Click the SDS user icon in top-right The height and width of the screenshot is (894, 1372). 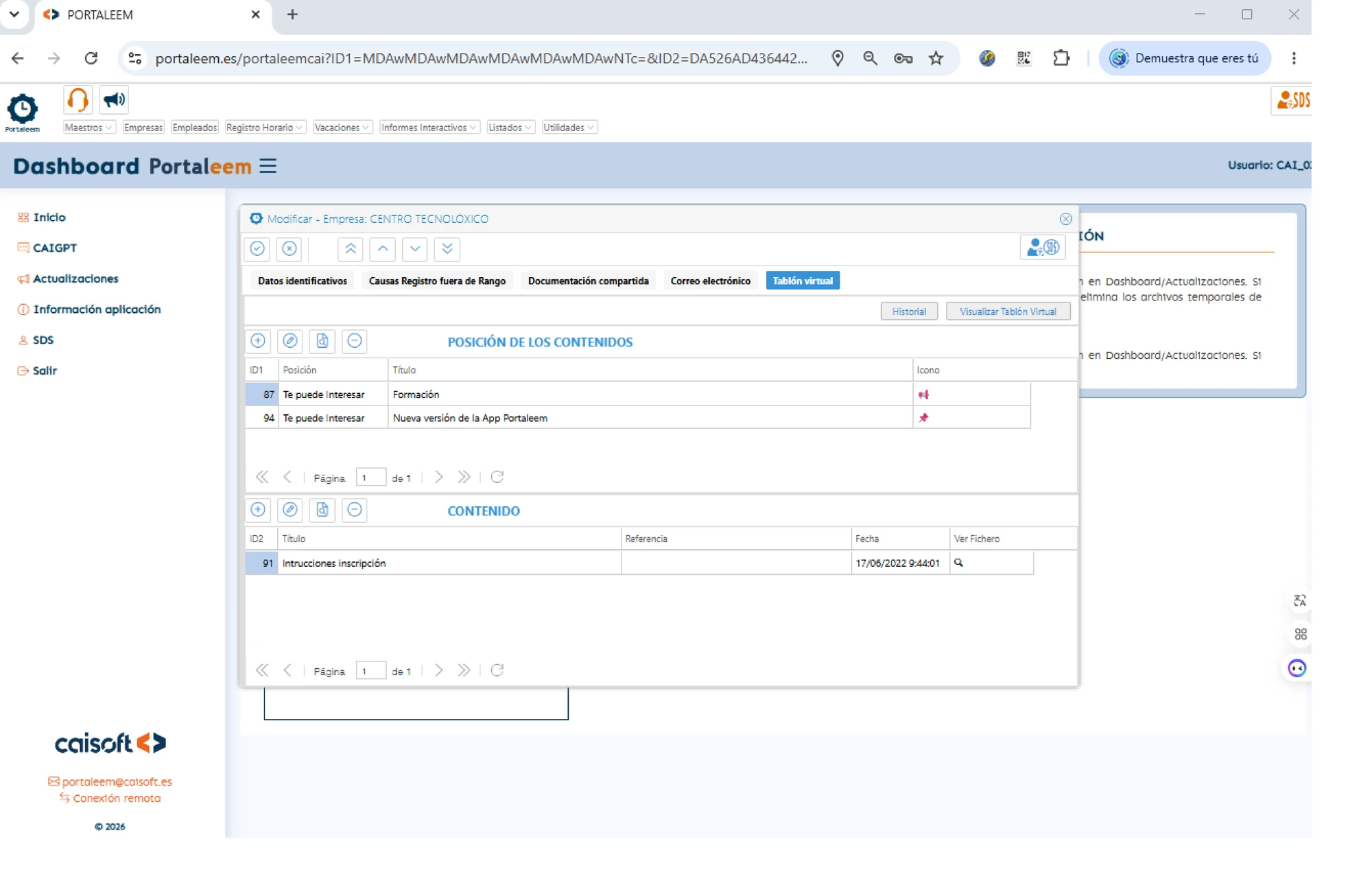point(1292,101)
